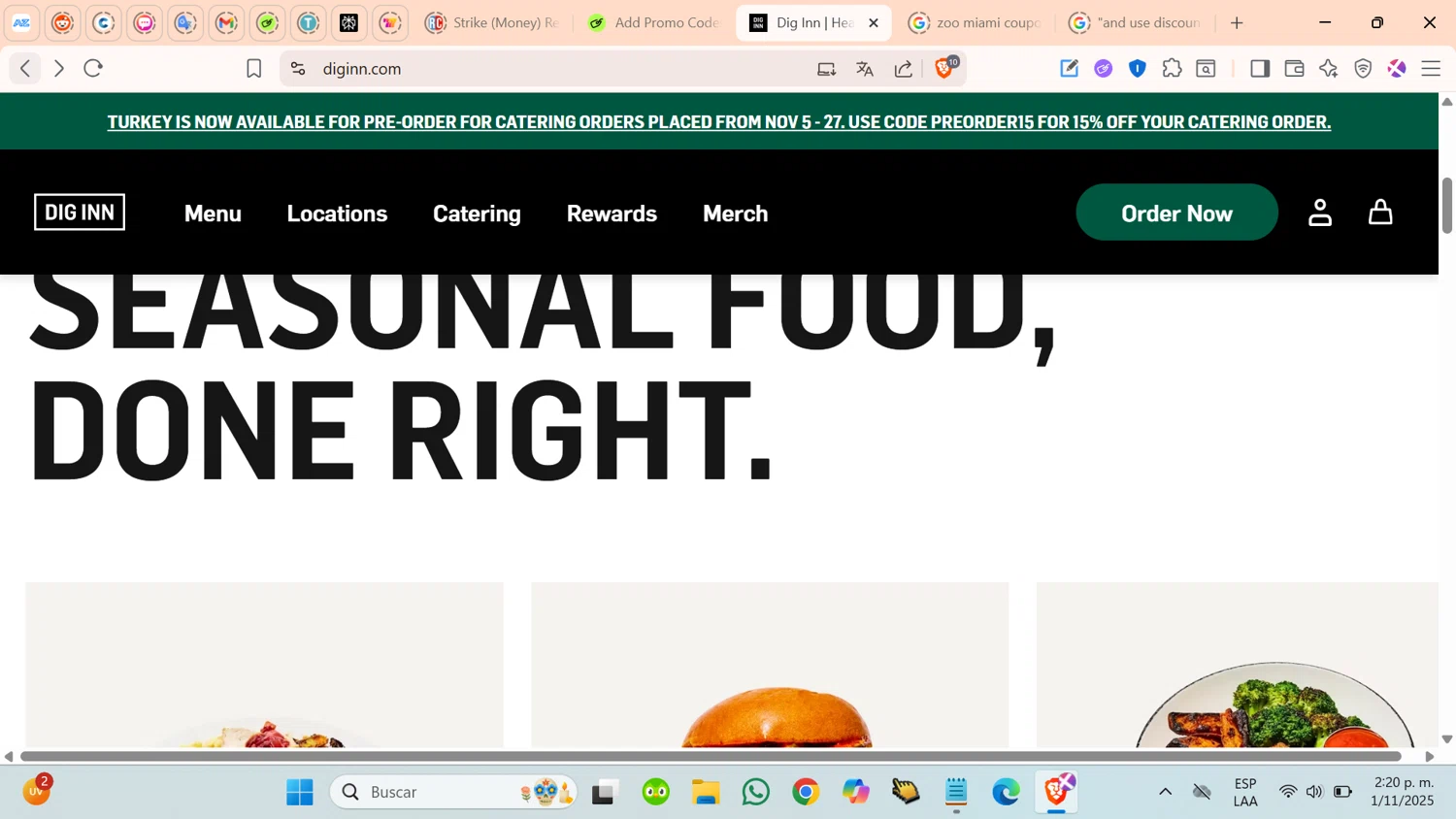Open Brave Shields panel
The image size is (1456, 819).
coord(944,67)
